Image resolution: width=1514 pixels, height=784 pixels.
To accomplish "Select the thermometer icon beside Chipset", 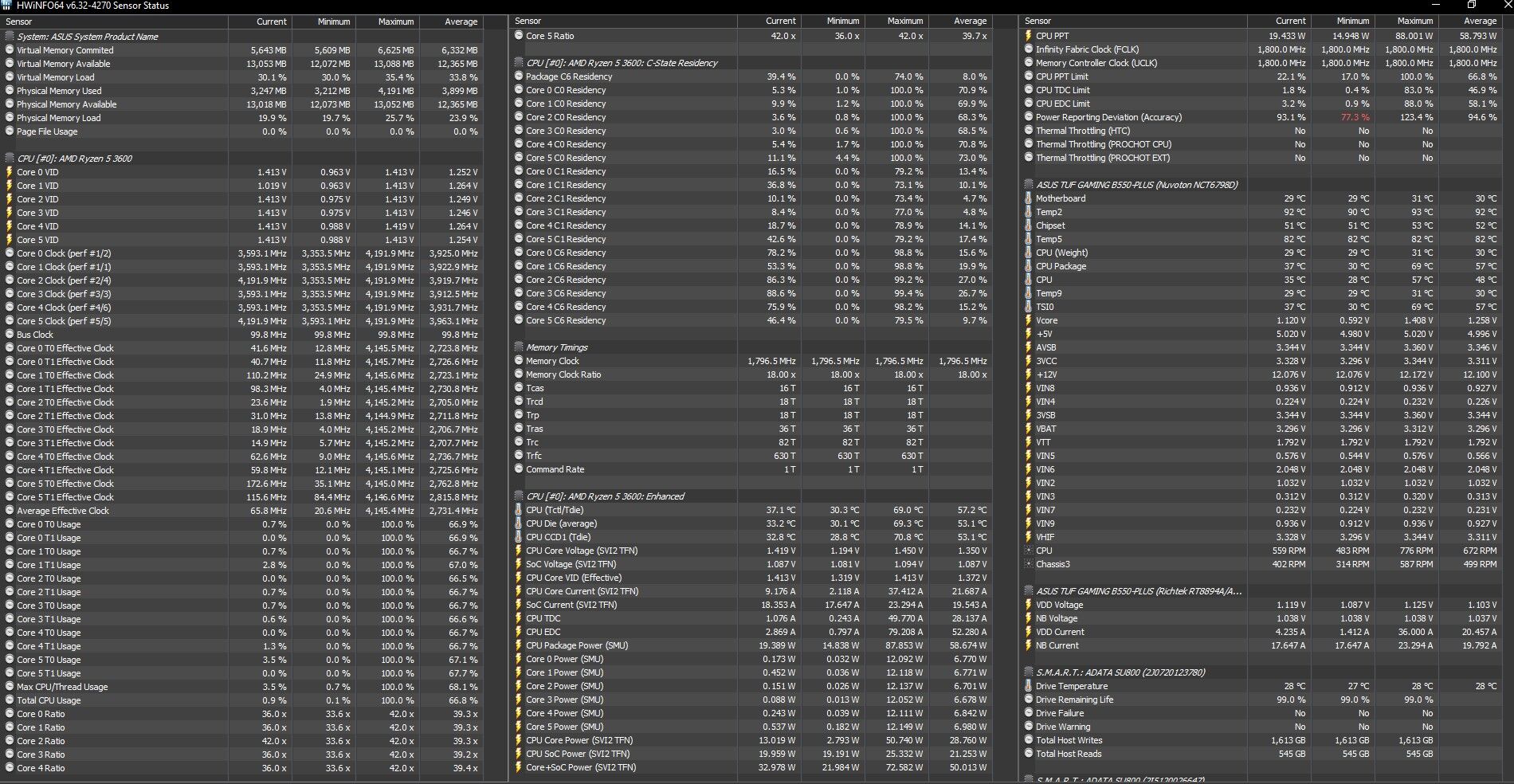I will [1029, 225].
